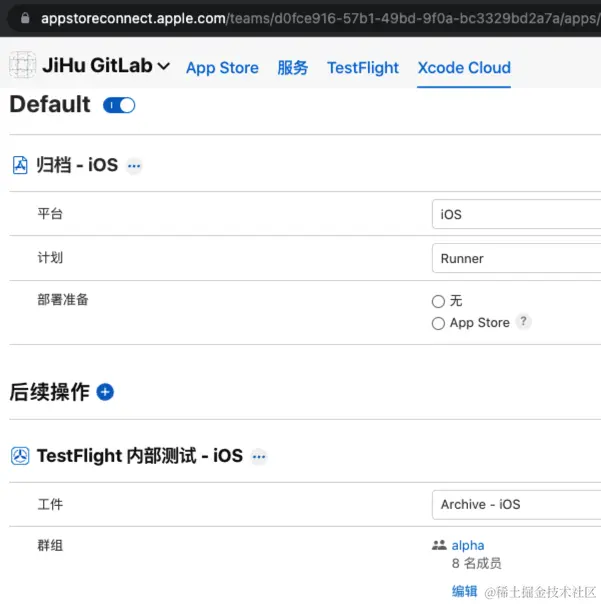Viewport: 601px width, 604px height.
Task: Click the JiHu GitLab app icon
Action: 22,65
